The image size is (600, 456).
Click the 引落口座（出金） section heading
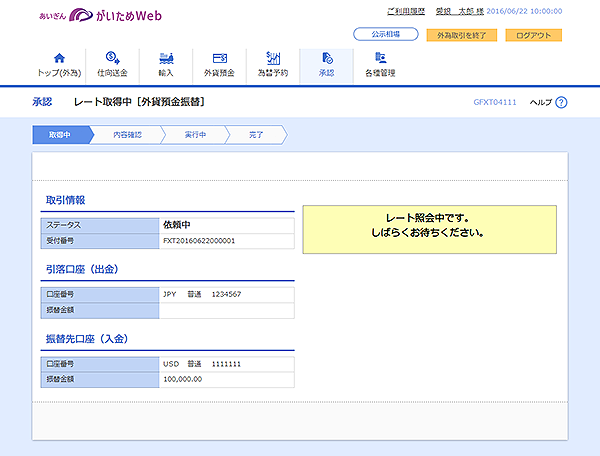tap(82, 269)
